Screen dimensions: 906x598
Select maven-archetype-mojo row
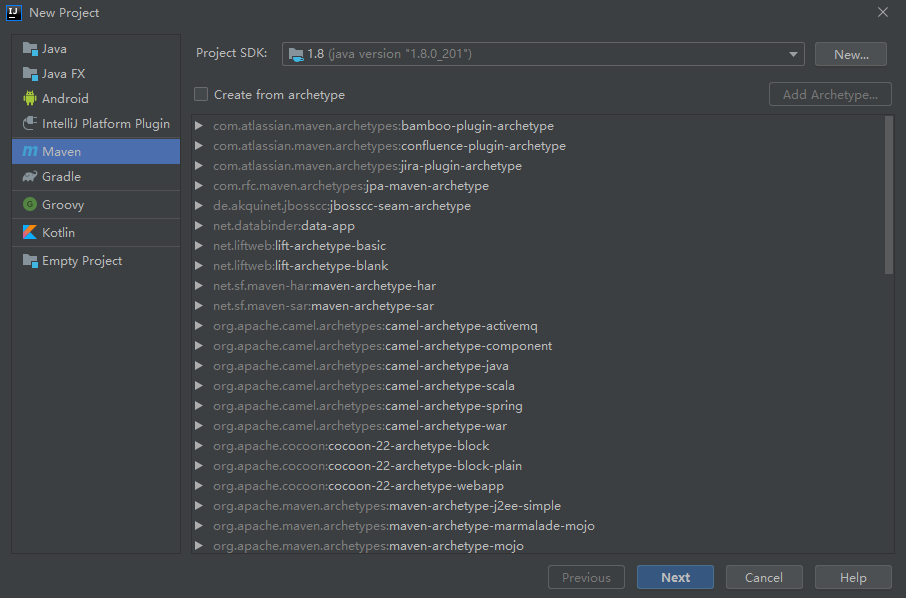coord(538,545)
